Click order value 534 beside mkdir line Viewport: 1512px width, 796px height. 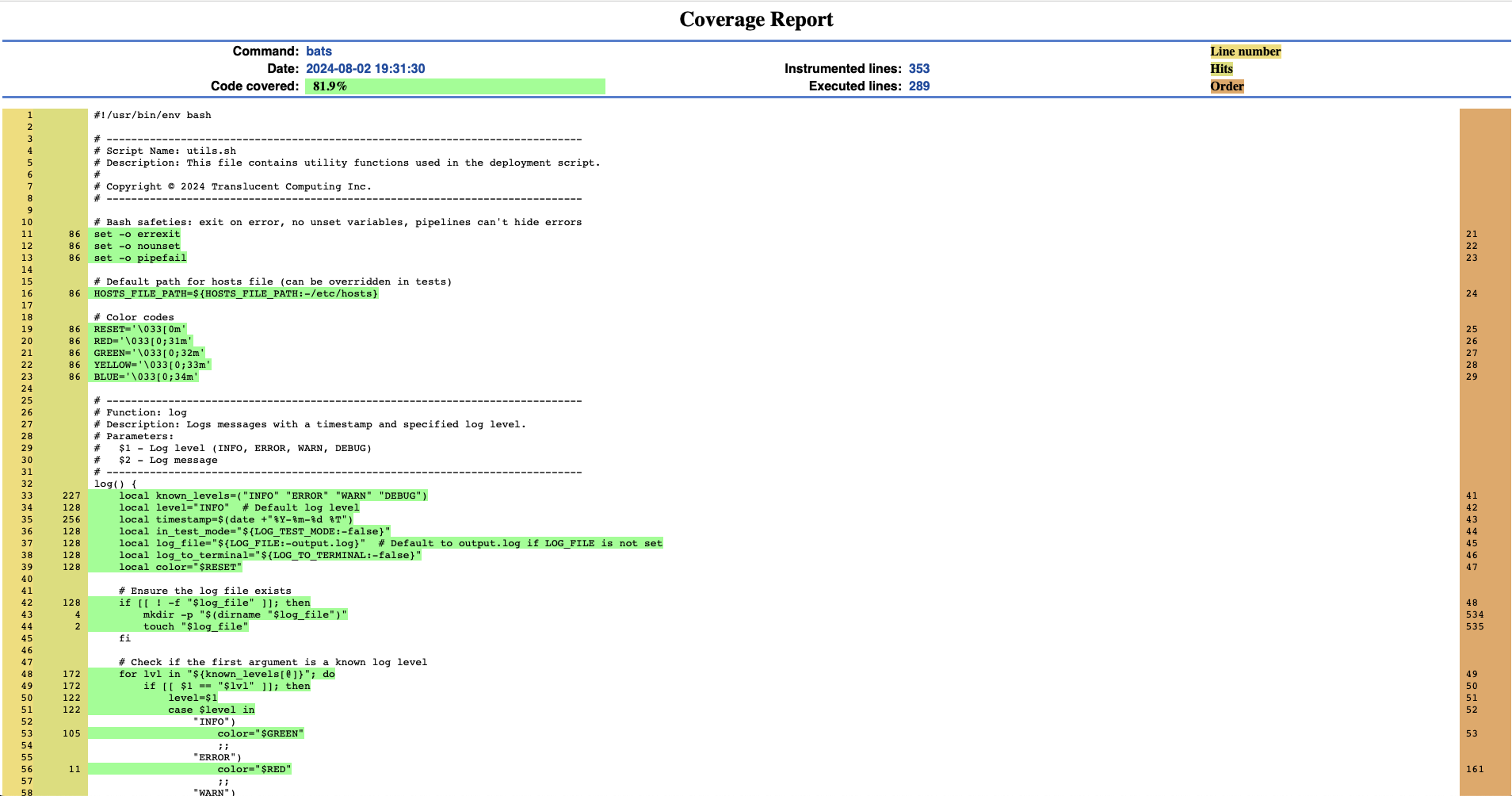[x=1475, y=614]
